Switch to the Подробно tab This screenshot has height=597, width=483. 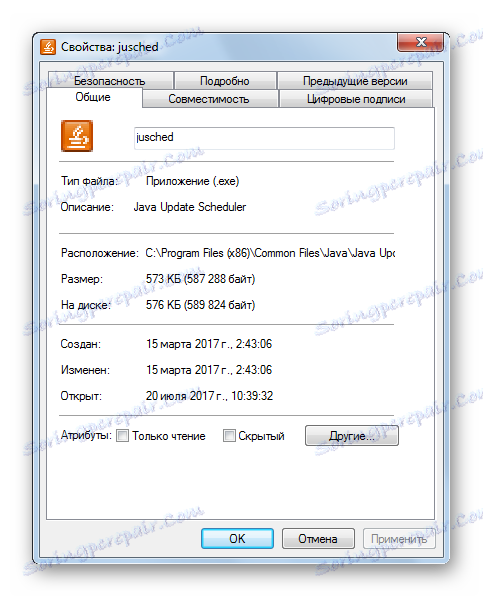click(225, 81)
